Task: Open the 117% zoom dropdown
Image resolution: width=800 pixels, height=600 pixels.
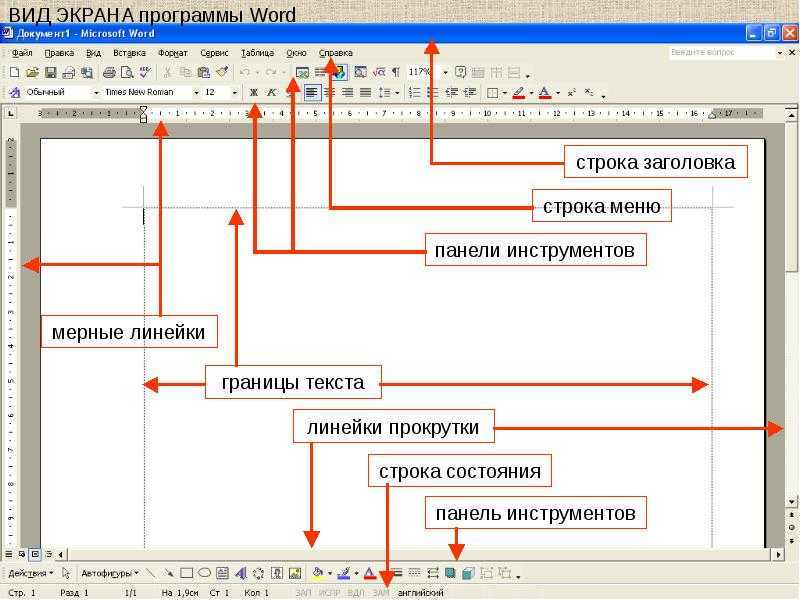Action: pyautogui.click(x=445, y=72)
